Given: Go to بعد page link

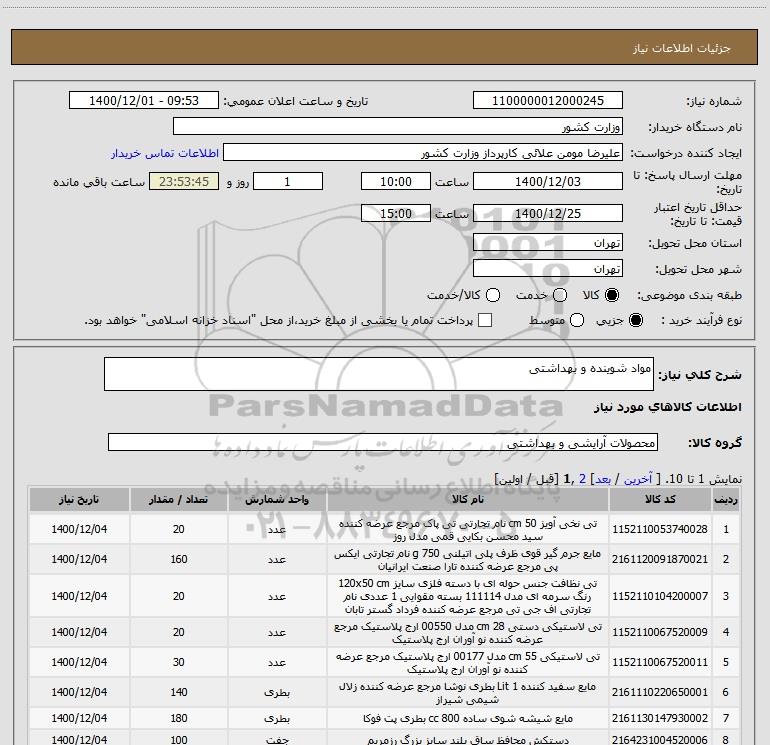Looking at the screenshot, I should [x=603, y=479].
